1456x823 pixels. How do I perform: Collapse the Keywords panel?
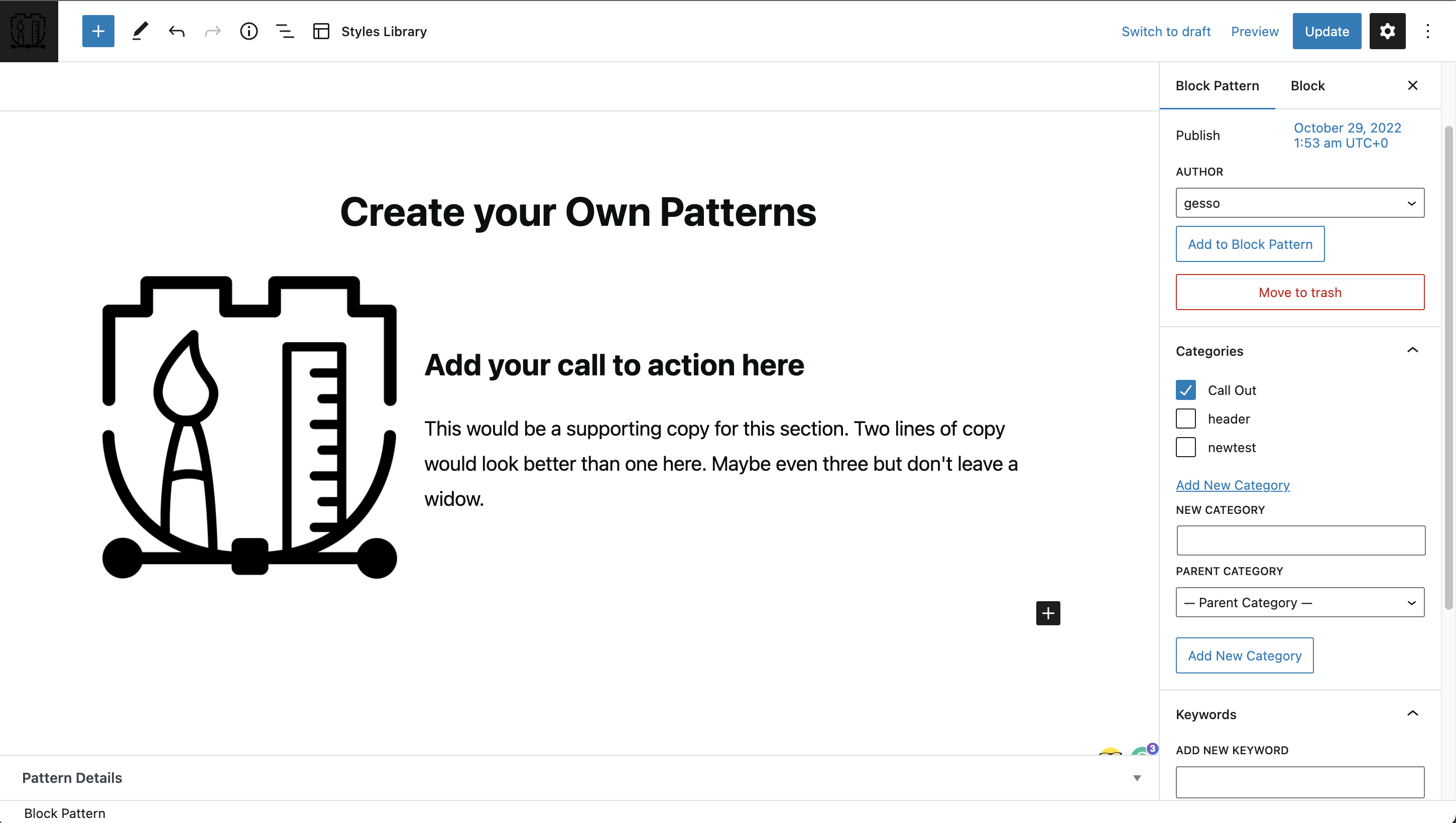tap(1412, 714)
